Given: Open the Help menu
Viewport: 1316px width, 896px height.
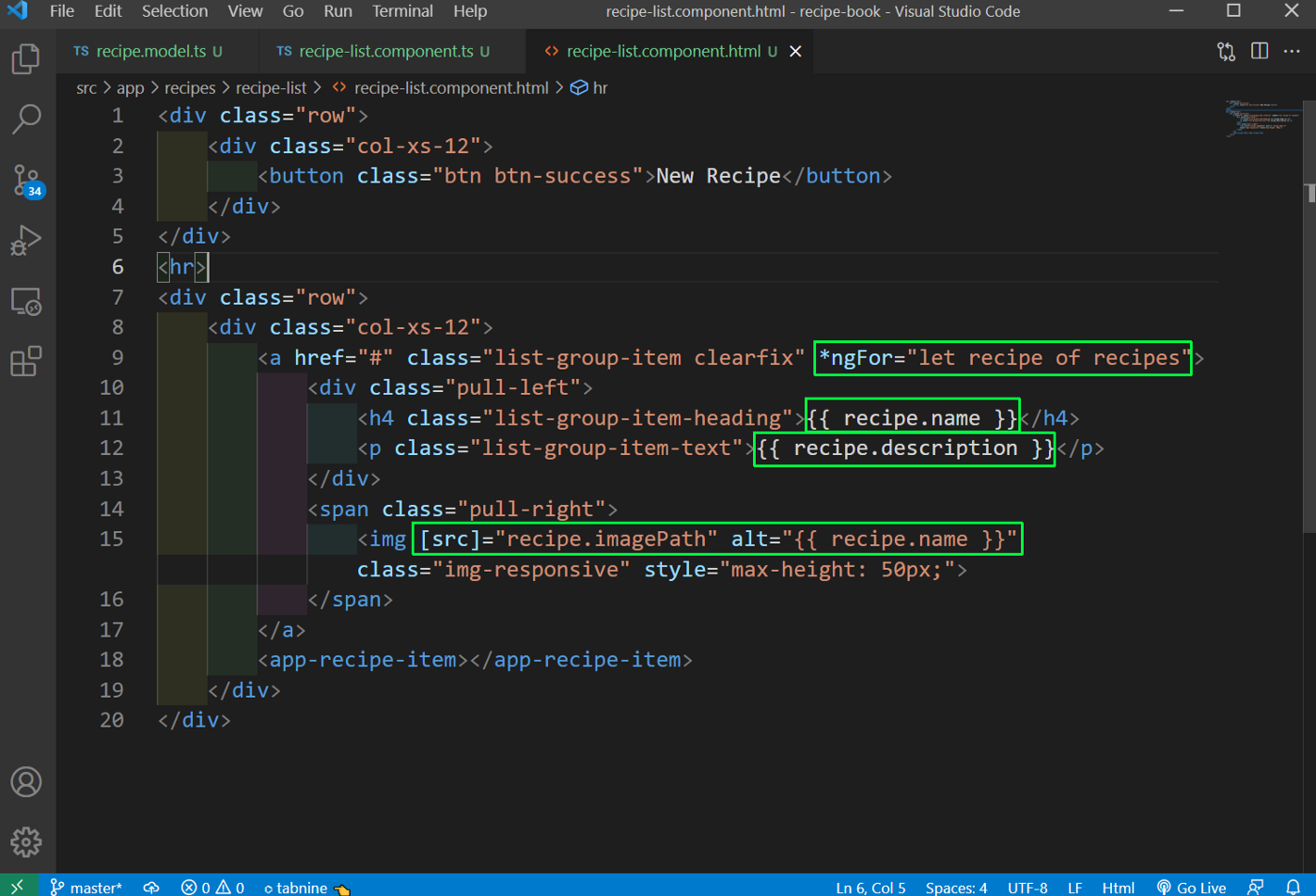Looking at the screenshot, I should coord(470,11).
